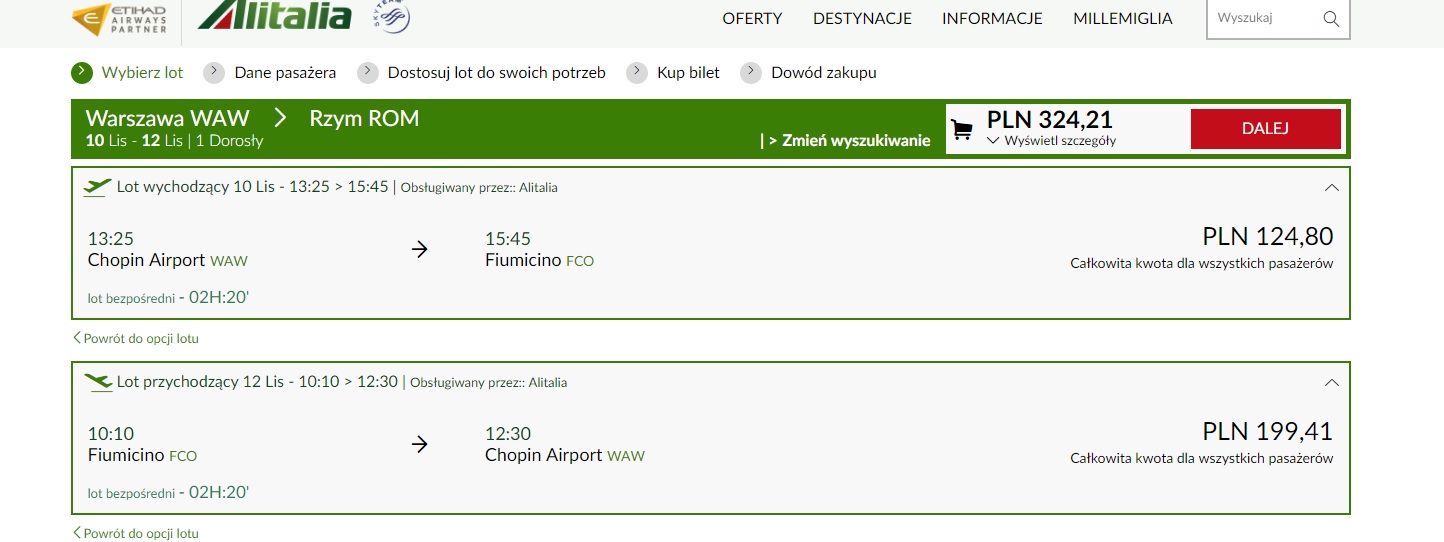This screenshot has height=542, width=1444.
Task: Click first Powrót do opcji lotu link
Action: tap(136, 338)
